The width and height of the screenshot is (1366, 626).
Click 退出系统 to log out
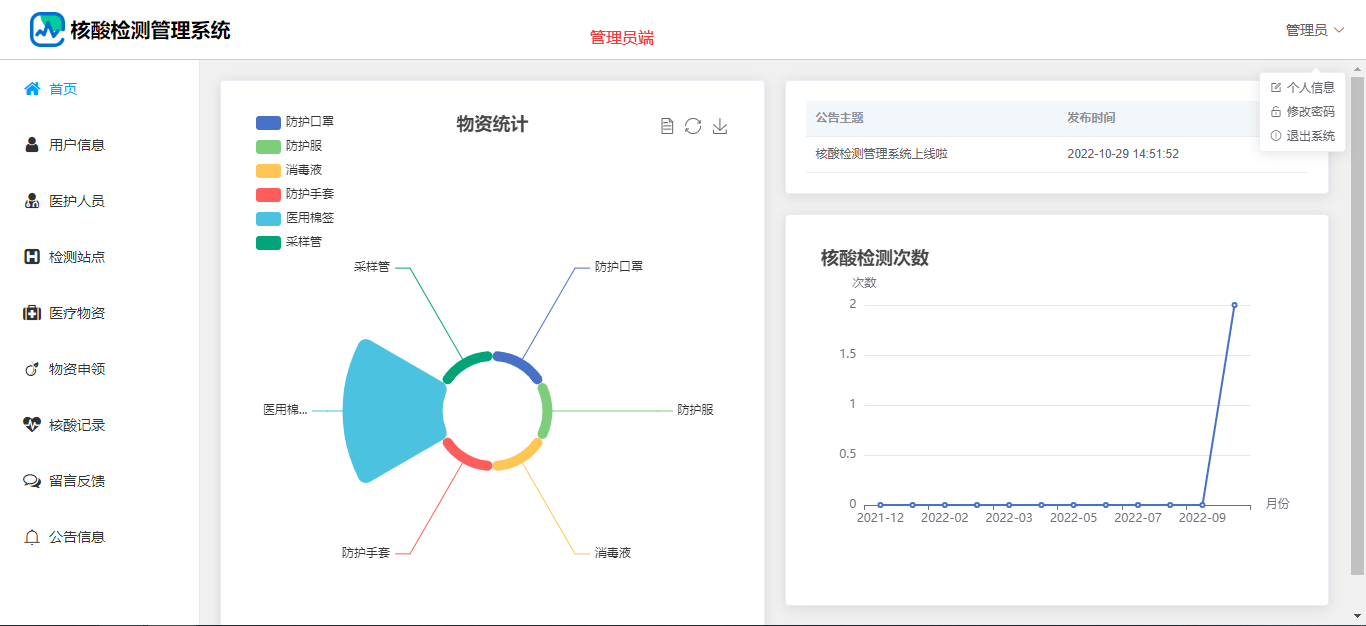(x=1310, y=136)
